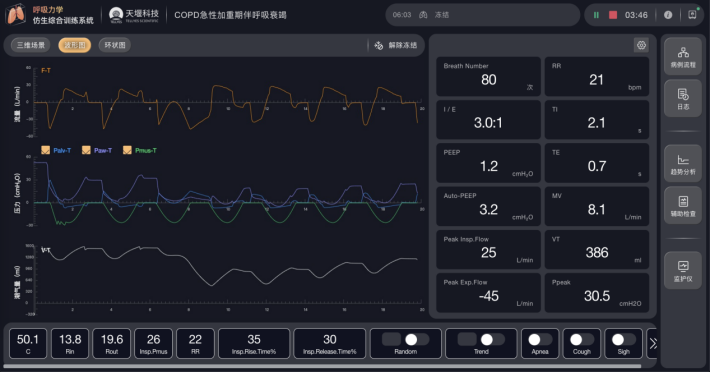710x372 pixels.
Task: Click the 解除冻结 unfreeze button
Action: coord(396,45)
